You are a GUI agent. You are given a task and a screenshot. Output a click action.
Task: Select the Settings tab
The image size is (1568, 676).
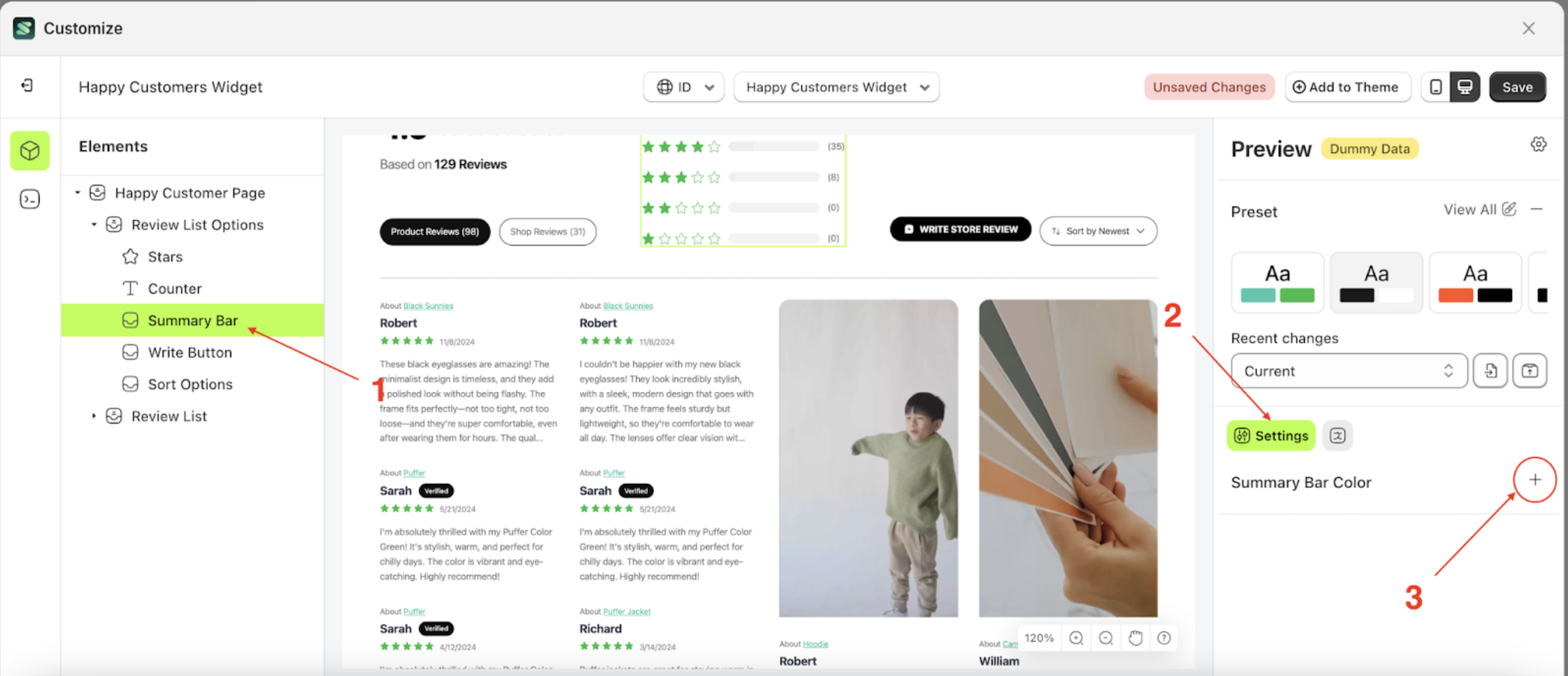coord(1271,436)
